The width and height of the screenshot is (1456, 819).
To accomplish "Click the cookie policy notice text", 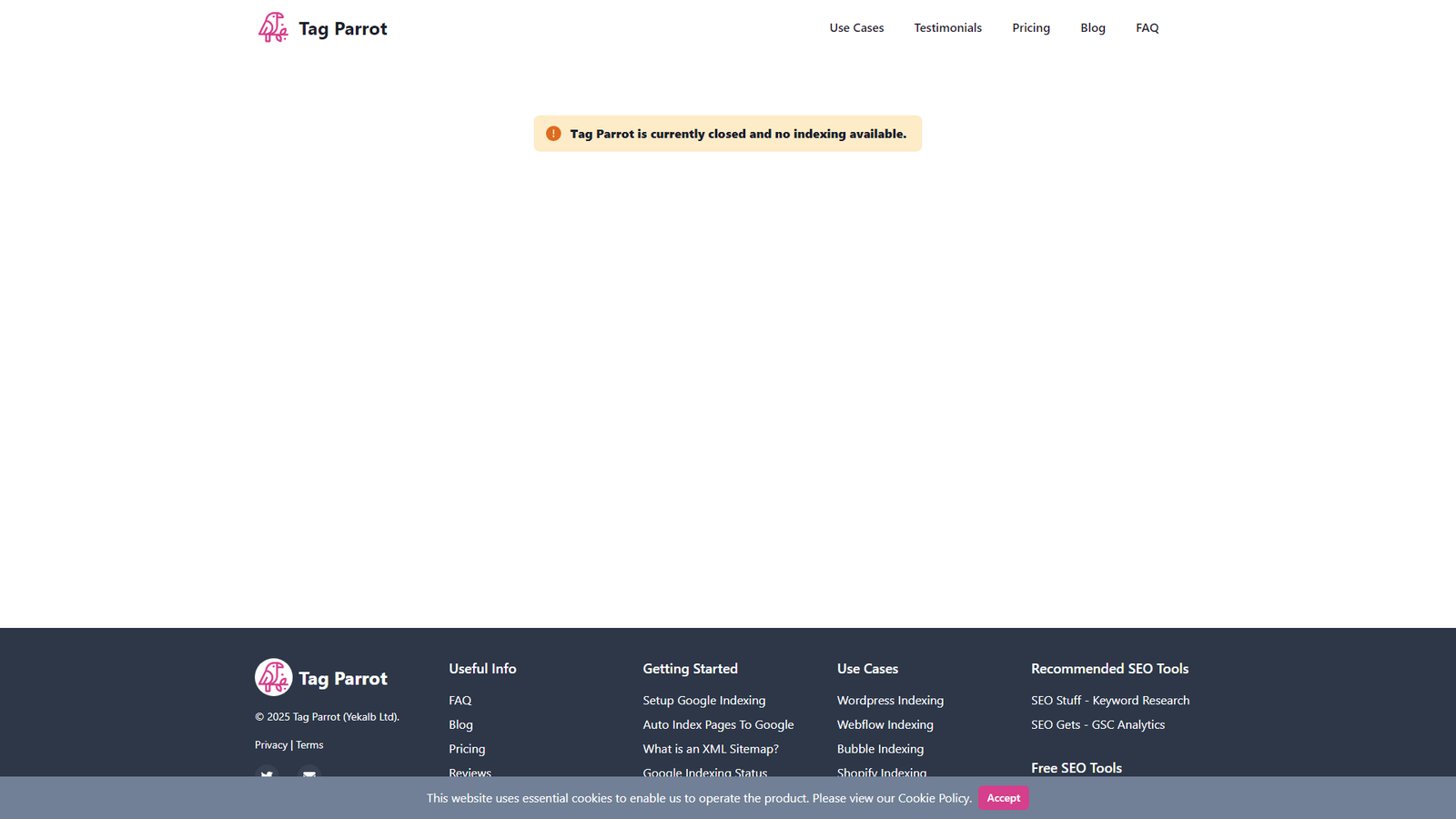I will (x=699, y=798).
